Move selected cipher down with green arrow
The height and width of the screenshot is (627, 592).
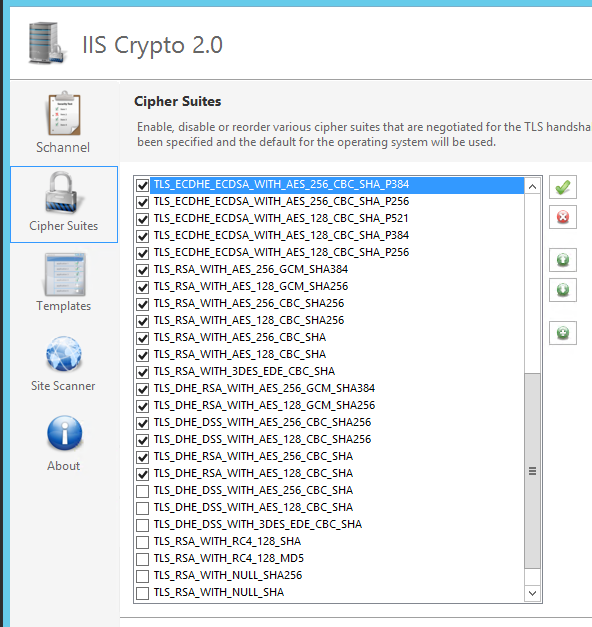563,290
